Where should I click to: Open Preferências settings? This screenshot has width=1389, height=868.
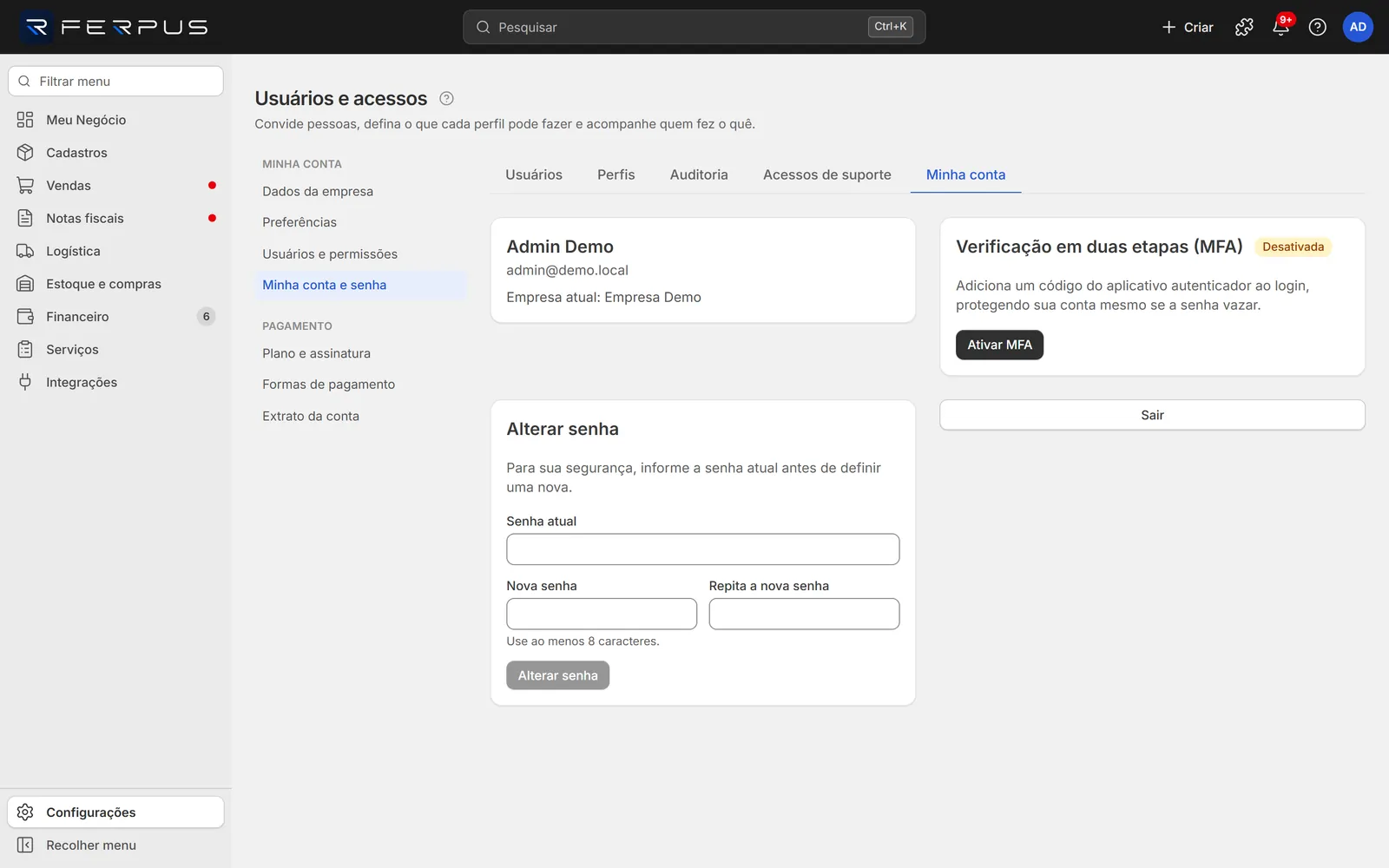pos(360,222)
